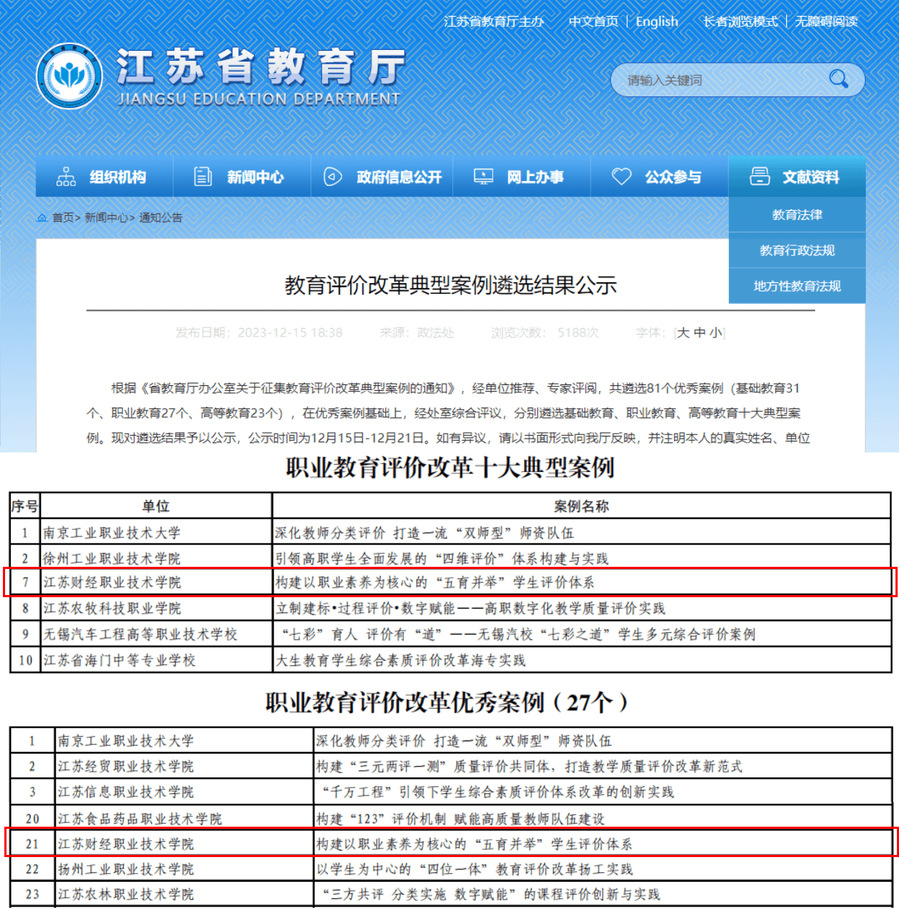This screenshot has height=915, width=899.
Task: Click 通知公告 in the breadcrumb
Action: (x=160, y=218)
